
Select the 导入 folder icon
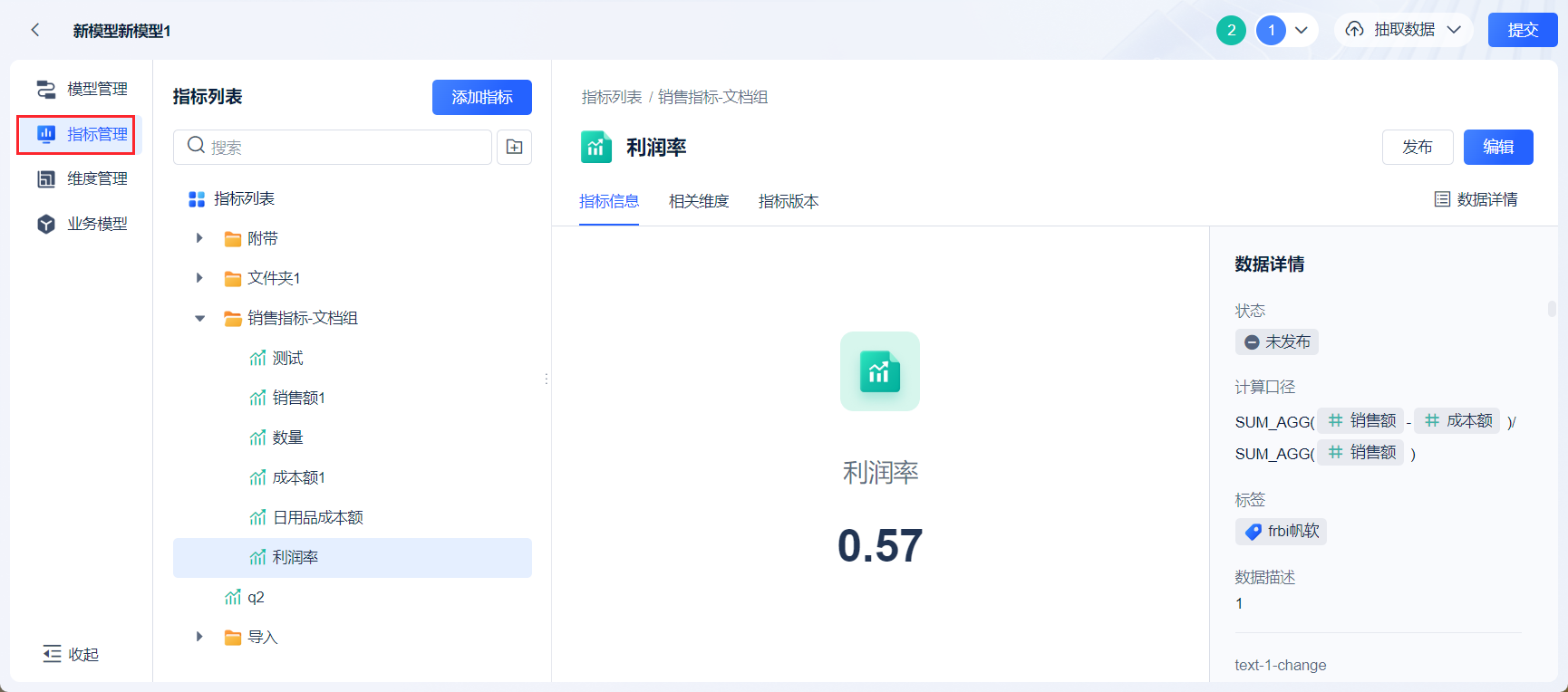pyautogui.click(x=233, y=638)
